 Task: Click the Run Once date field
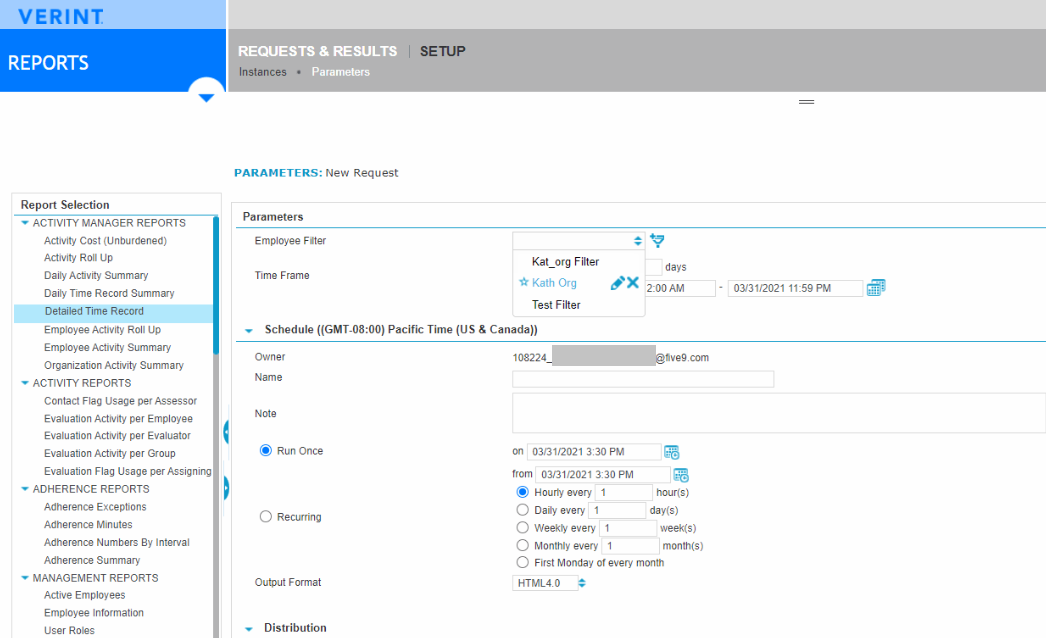click(594, 452)
